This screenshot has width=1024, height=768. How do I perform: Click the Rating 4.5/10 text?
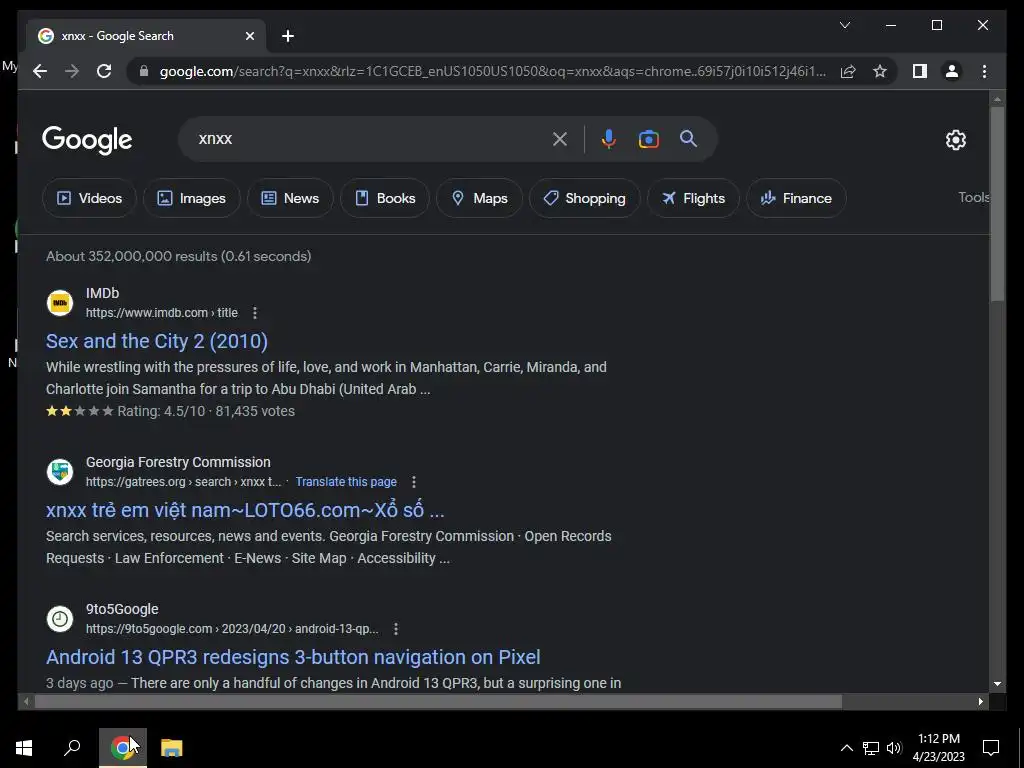coord(161,411)
